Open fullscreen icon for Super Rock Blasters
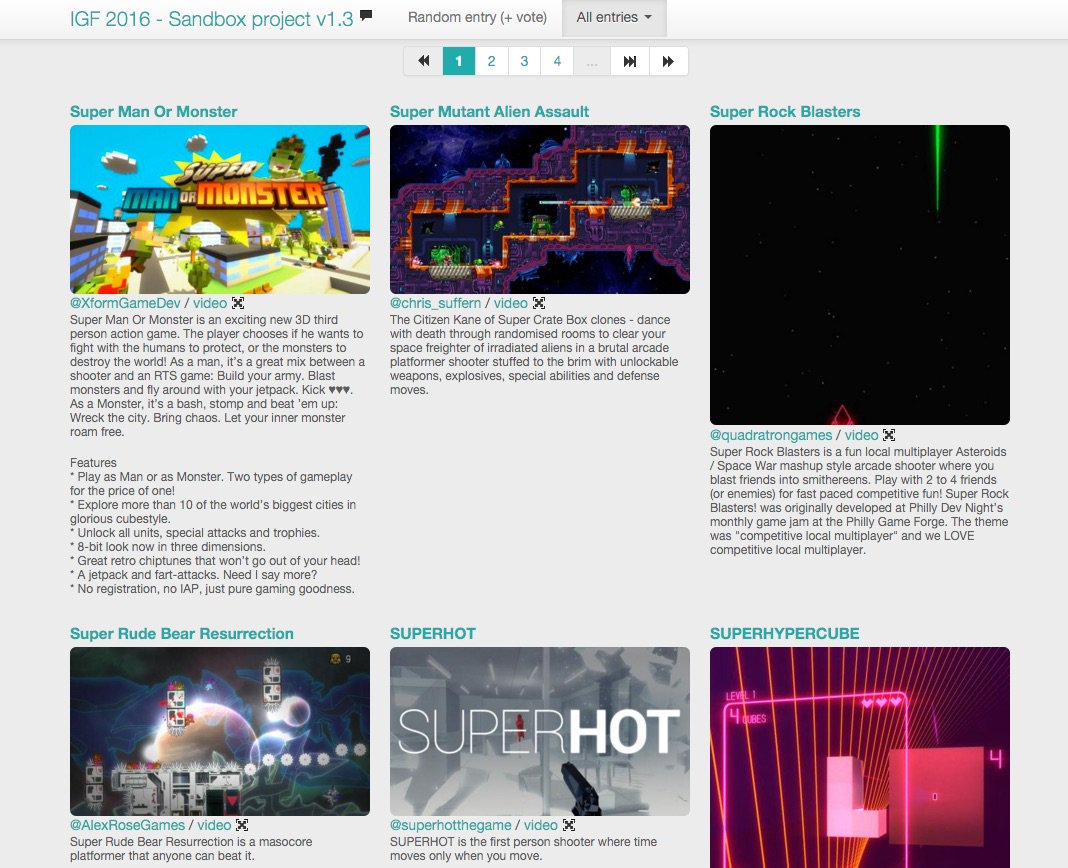Image resolution: width=1068 pixels, height=868 pixels. [x=889, y=435]
